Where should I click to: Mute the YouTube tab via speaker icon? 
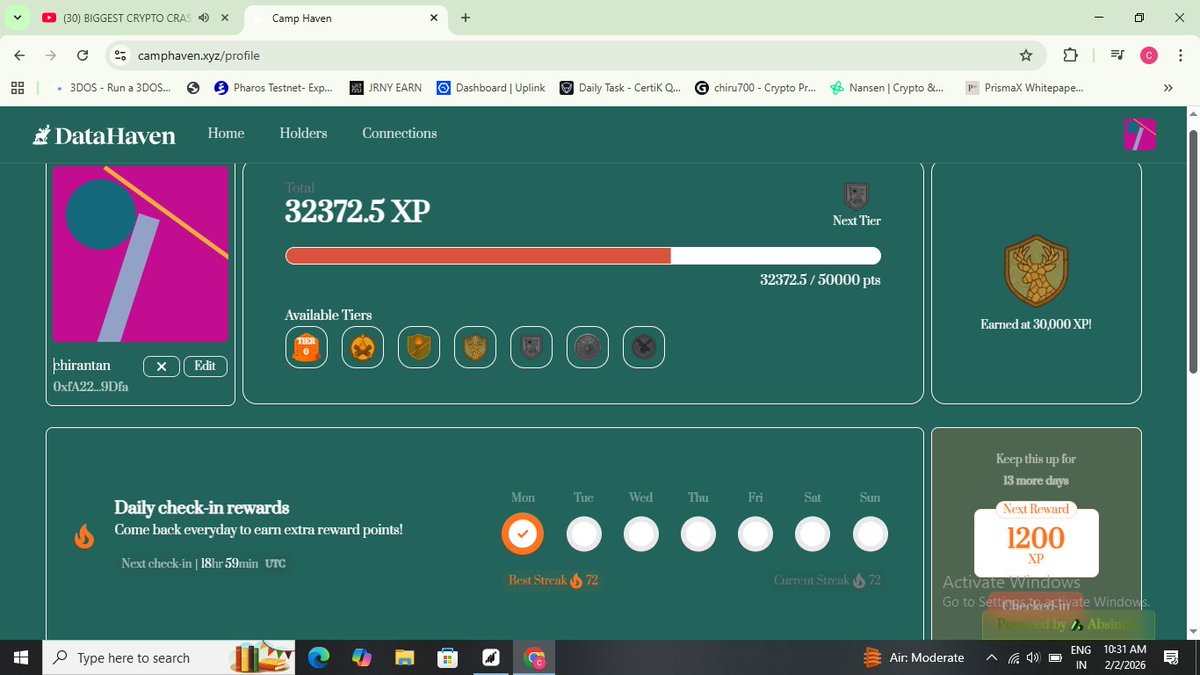[204, 18]
